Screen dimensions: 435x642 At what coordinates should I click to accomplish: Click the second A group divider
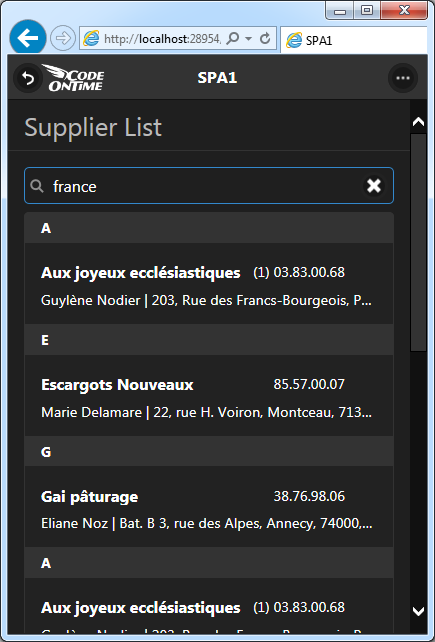209,563
